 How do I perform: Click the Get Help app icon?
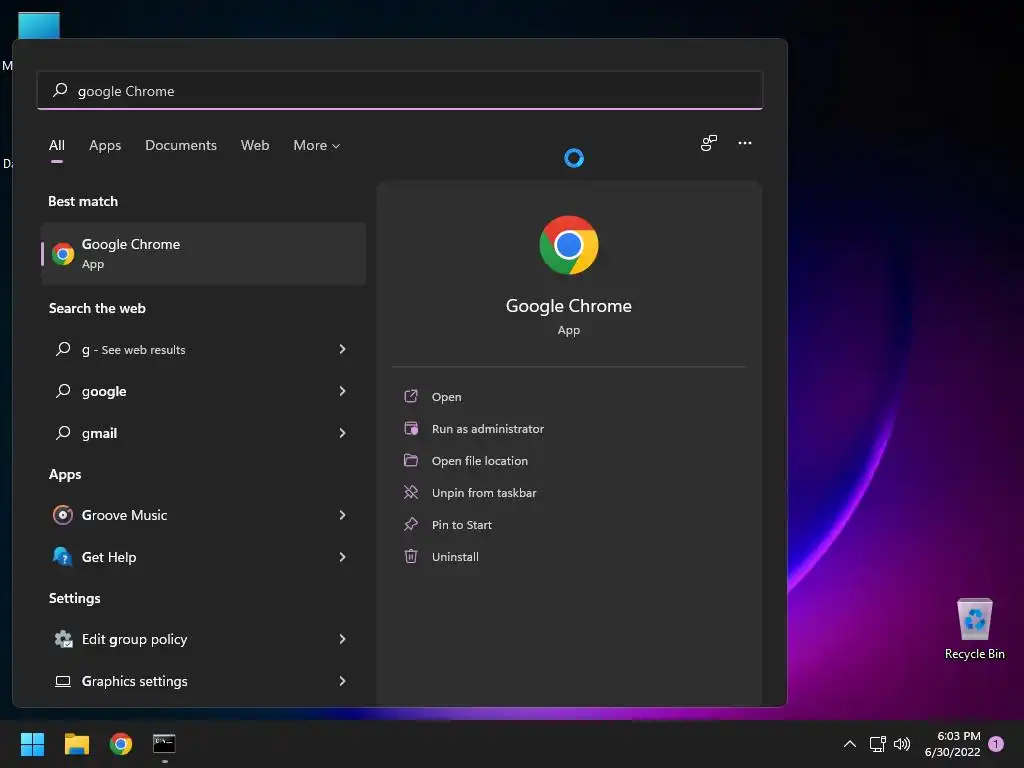(x=63, y=556)
